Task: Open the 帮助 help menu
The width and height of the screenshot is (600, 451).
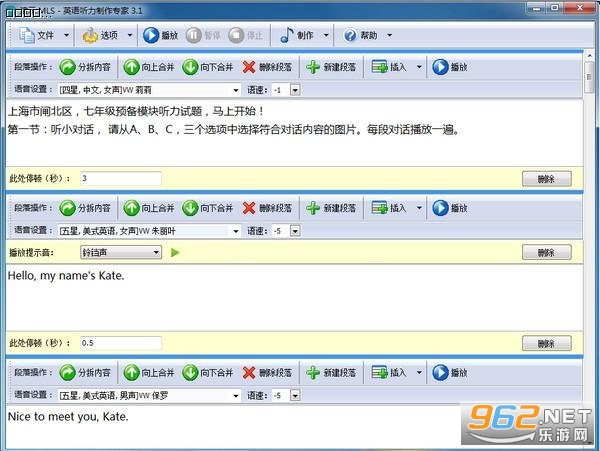Action: pyautogui.click(x=360, y=35)
